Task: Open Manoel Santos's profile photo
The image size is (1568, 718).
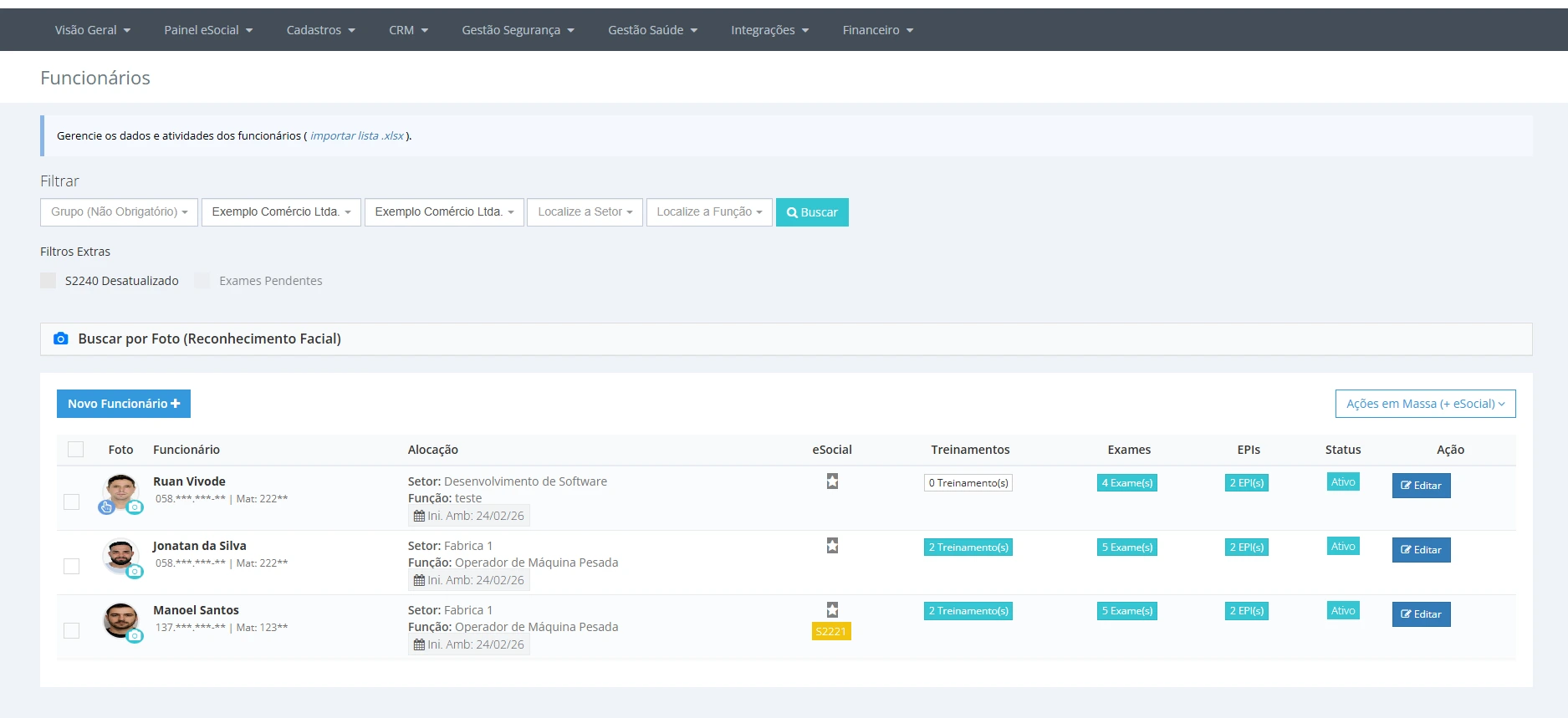Action: point(121,619)
